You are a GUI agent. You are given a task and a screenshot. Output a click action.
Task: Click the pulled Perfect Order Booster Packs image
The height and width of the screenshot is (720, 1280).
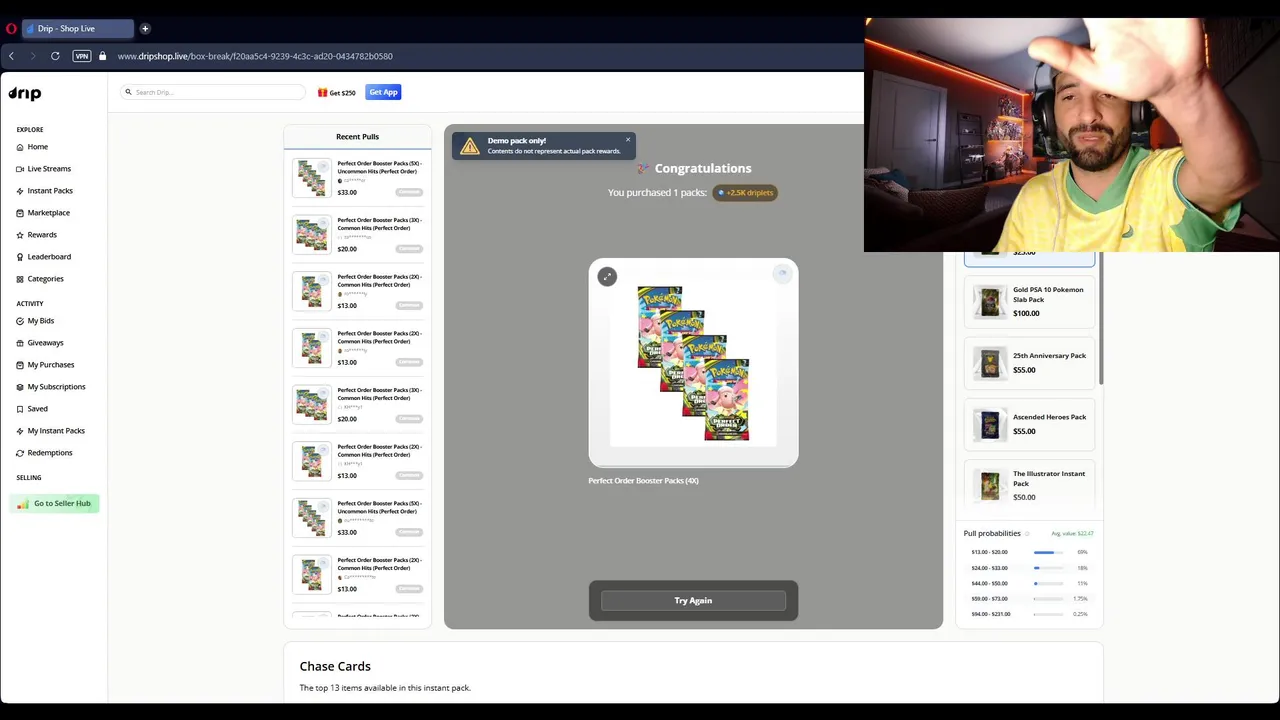click(693, 364)
